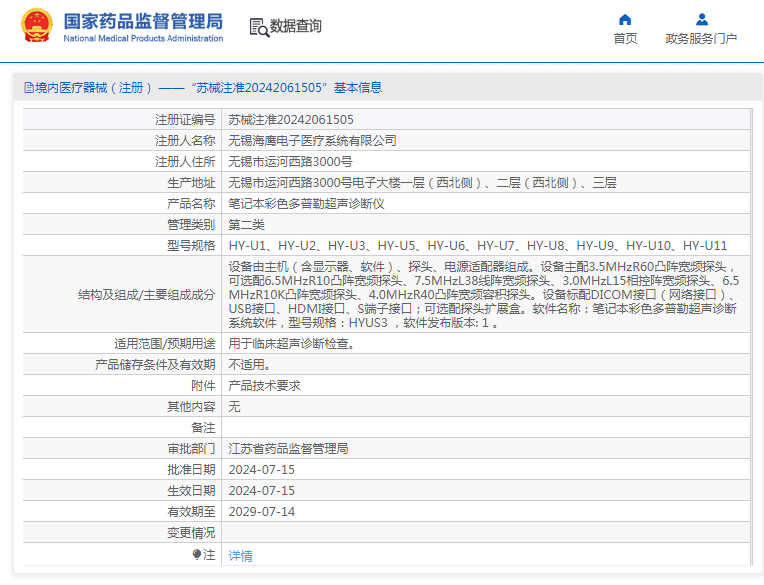This screenshot has height=585, width=764.
Task: Click 有效期至 label
Action: [x=191, y=511]
